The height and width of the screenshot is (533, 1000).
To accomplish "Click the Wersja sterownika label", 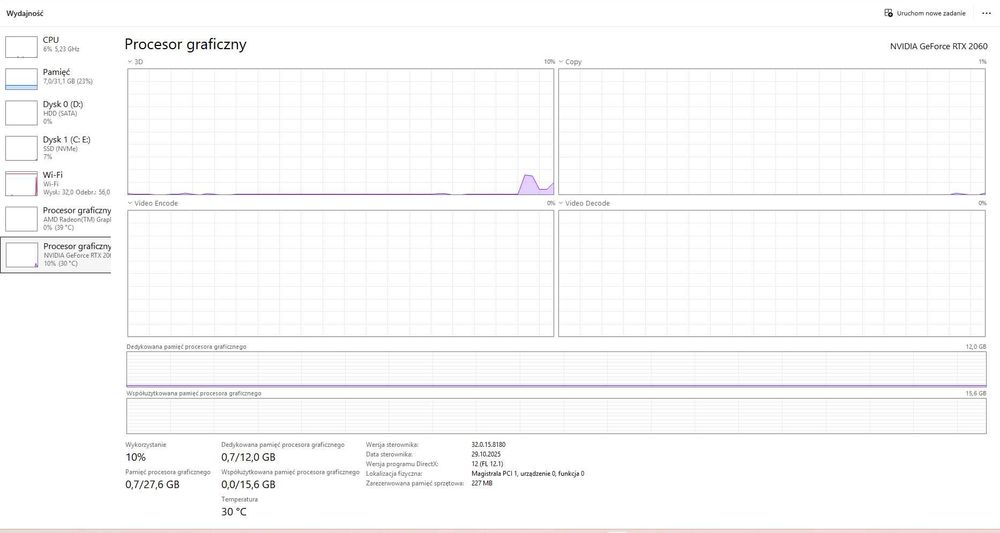I will pyautogui.click(x=393, y=444).
